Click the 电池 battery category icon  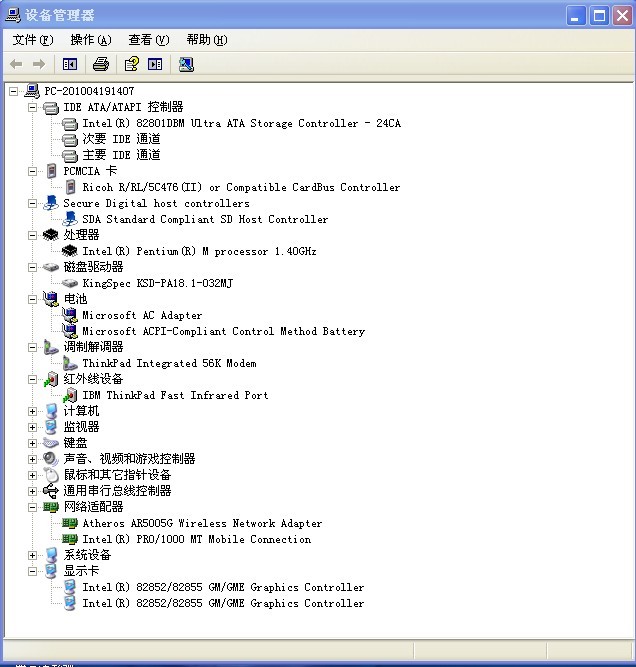click(x=51, y=299)
